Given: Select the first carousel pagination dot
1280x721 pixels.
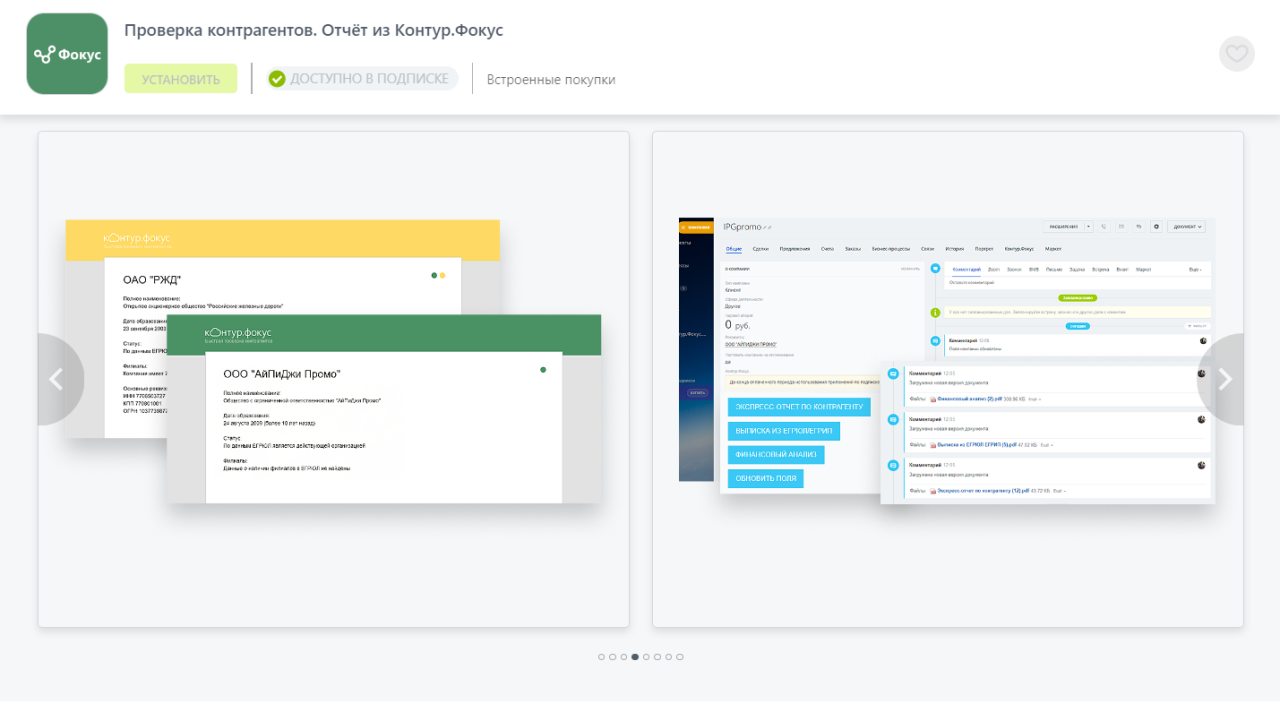Looking at the screenshot, I should click(x=602, y=657).
